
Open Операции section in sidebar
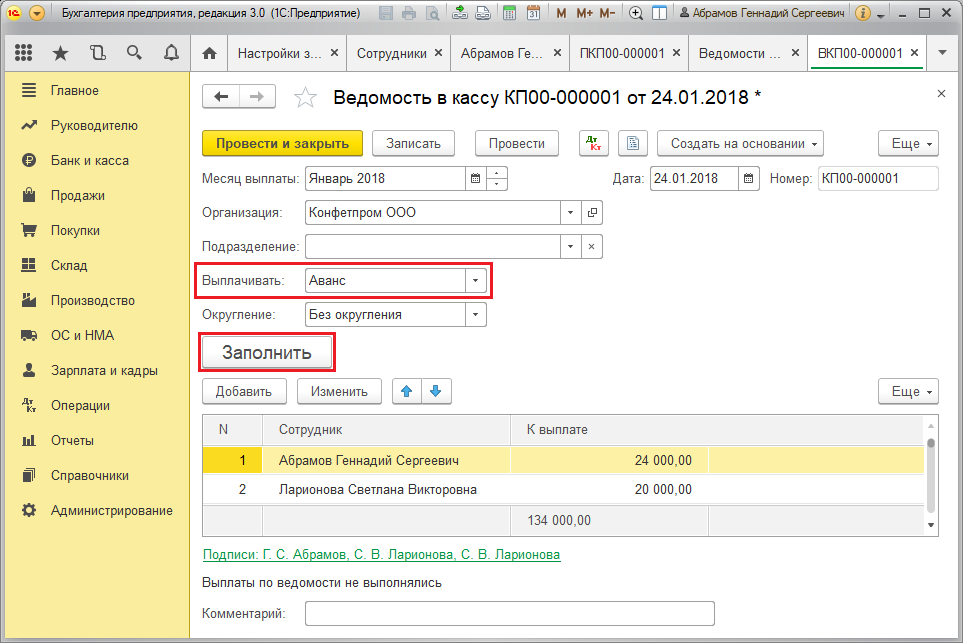coord(80,405)
